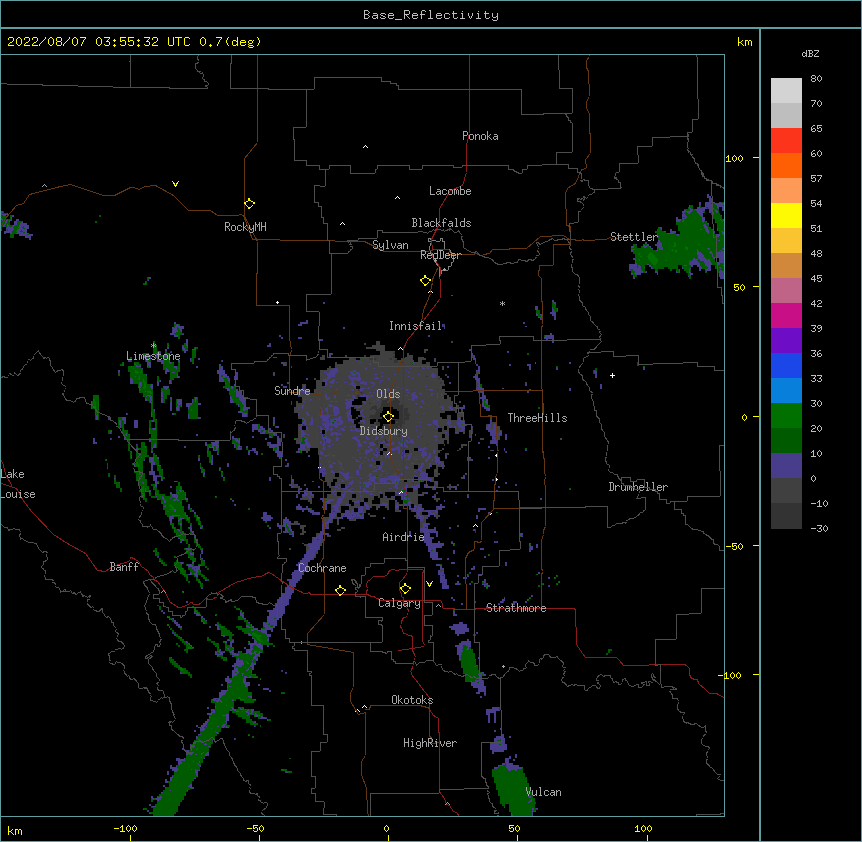Click the Didsbury town label
The width and height of the screenshot is (862, 842).
point(384,431)
